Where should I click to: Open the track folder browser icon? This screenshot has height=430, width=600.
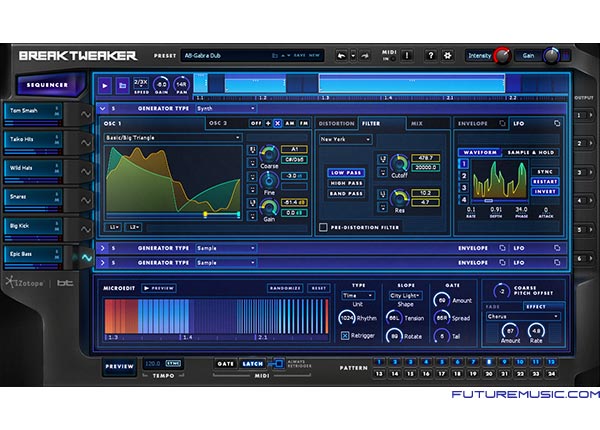pos(122,86)
